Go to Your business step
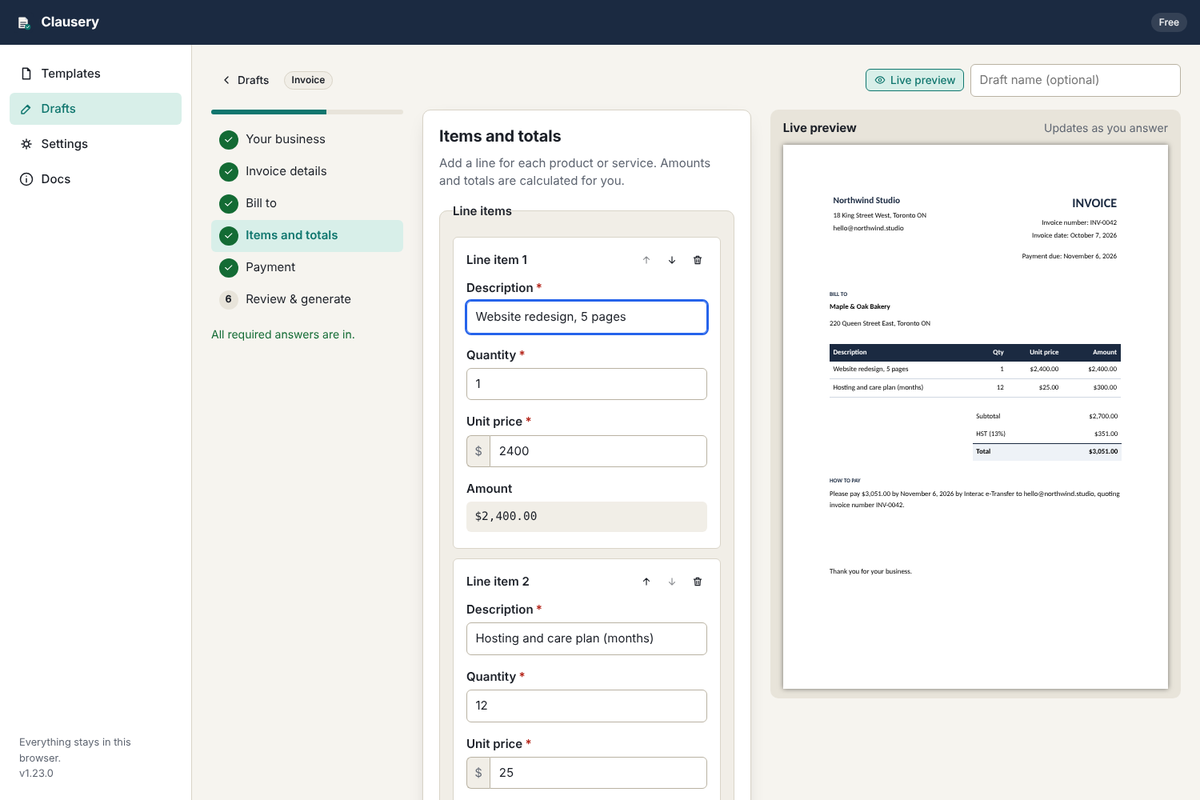 click(x=307, y=139)
